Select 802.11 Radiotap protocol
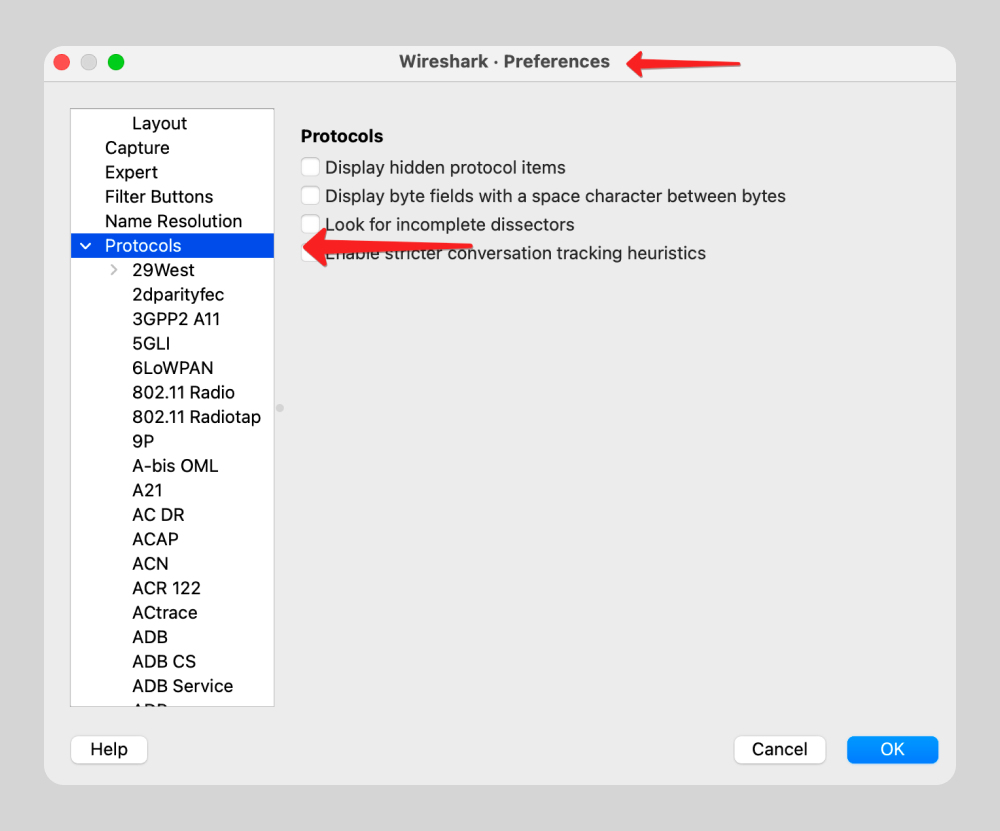 [x=196, y=416]
